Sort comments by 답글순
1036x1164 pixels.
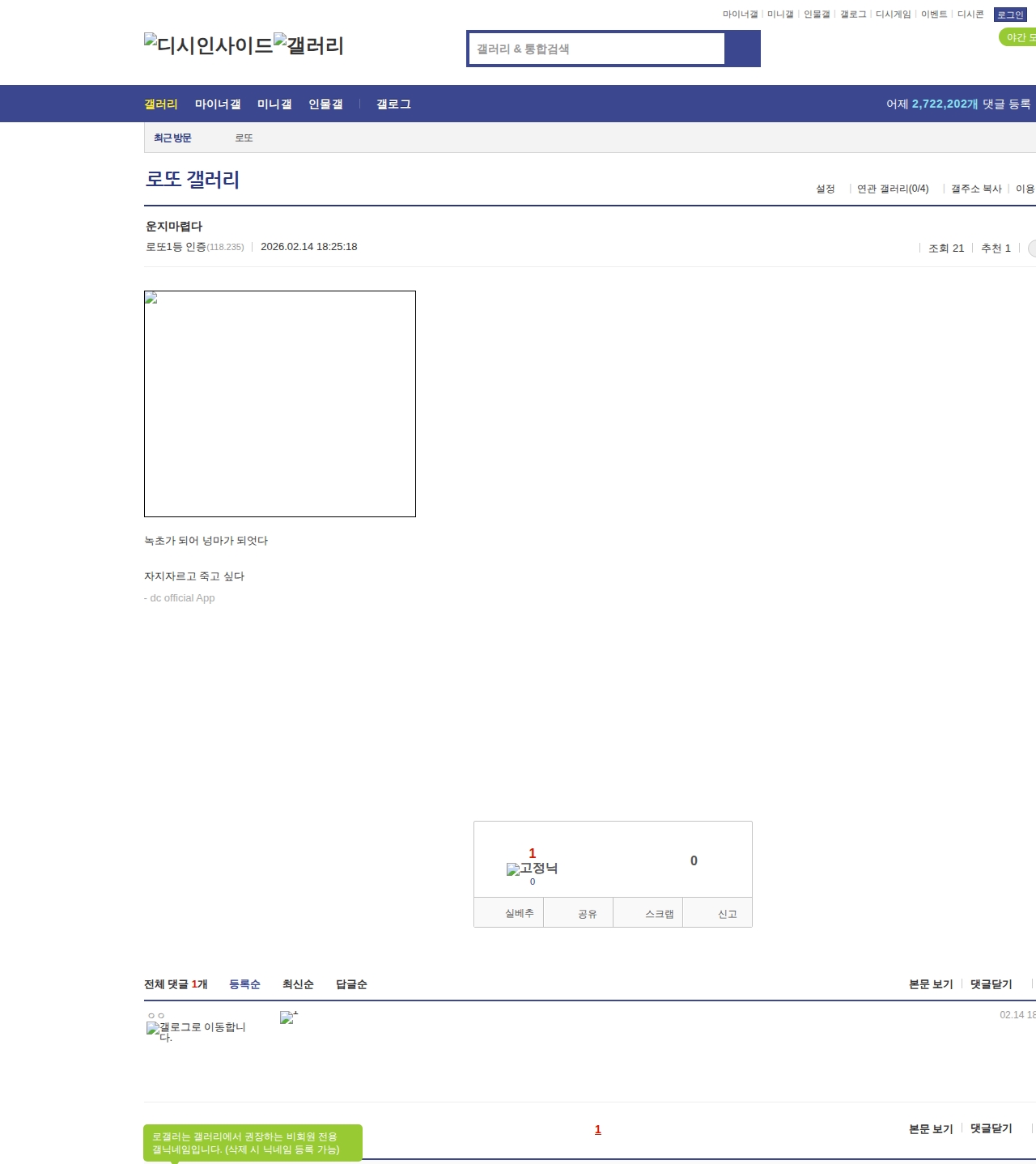(351, 984)
